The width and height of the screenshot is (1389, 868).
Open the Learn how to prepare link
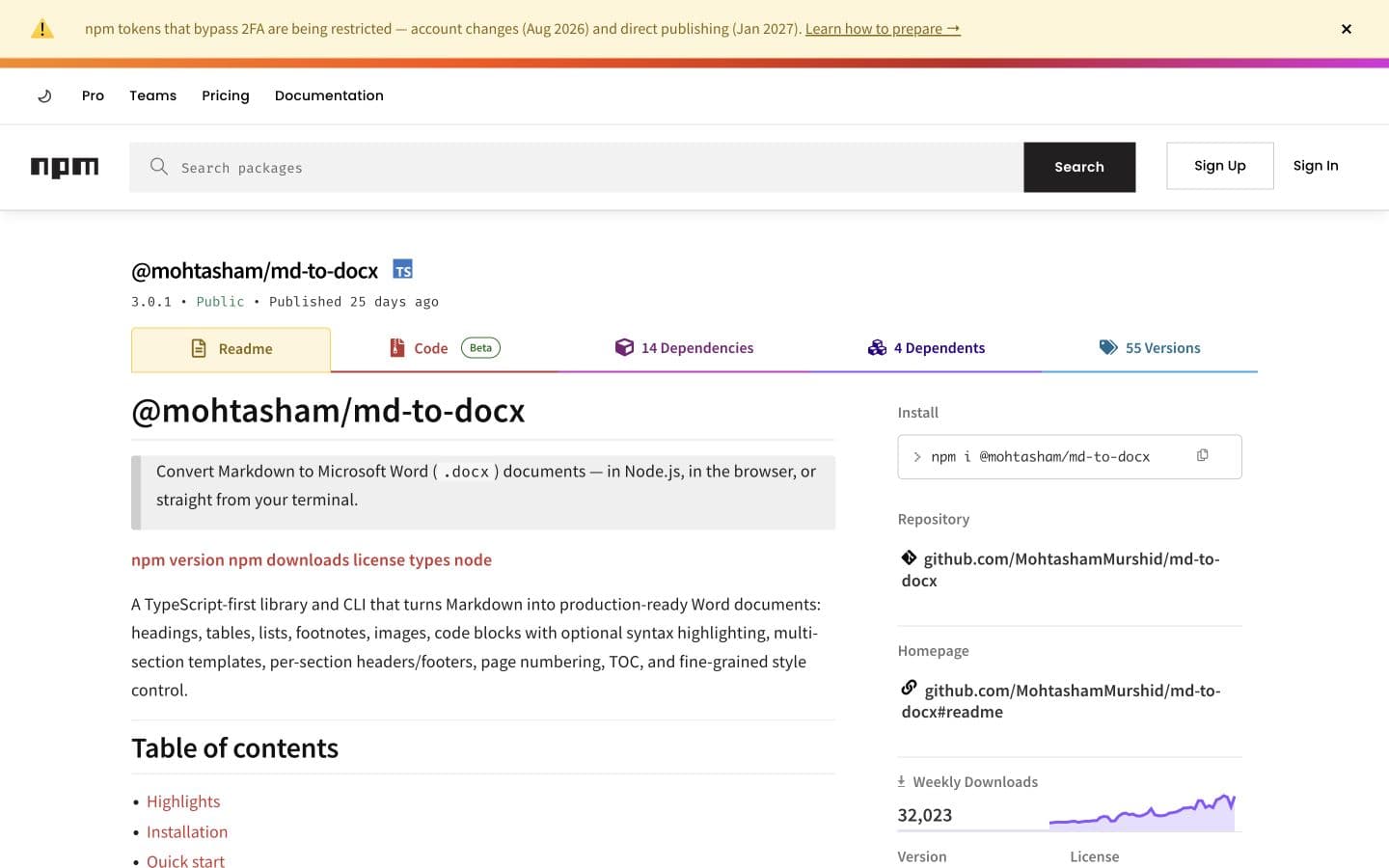pyautogui.click(x=883, y=29)
